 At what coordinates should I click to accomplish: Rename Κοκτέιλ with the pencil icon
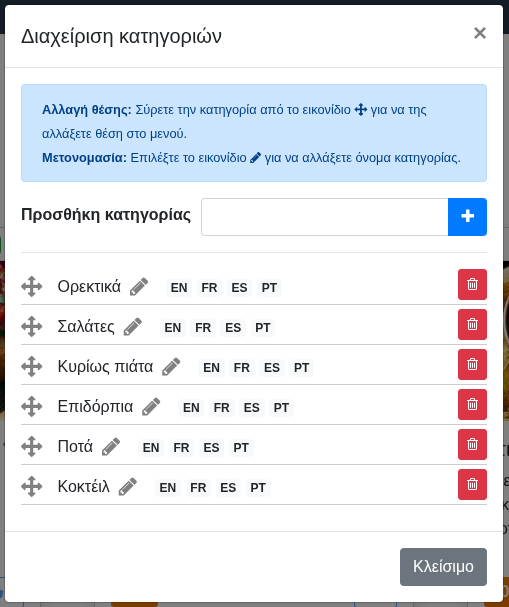pos(127,486)
